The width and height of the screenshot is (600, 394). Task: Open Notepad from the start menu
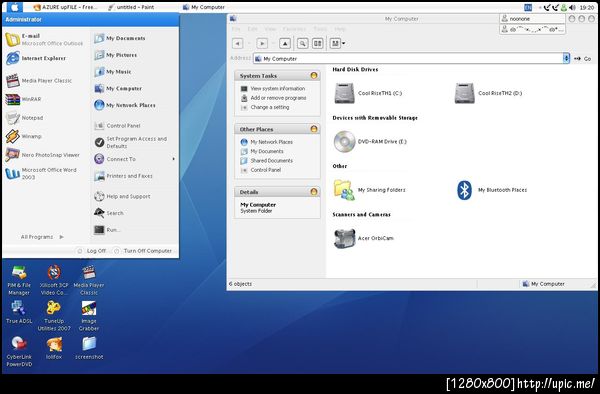pos(24,118)
